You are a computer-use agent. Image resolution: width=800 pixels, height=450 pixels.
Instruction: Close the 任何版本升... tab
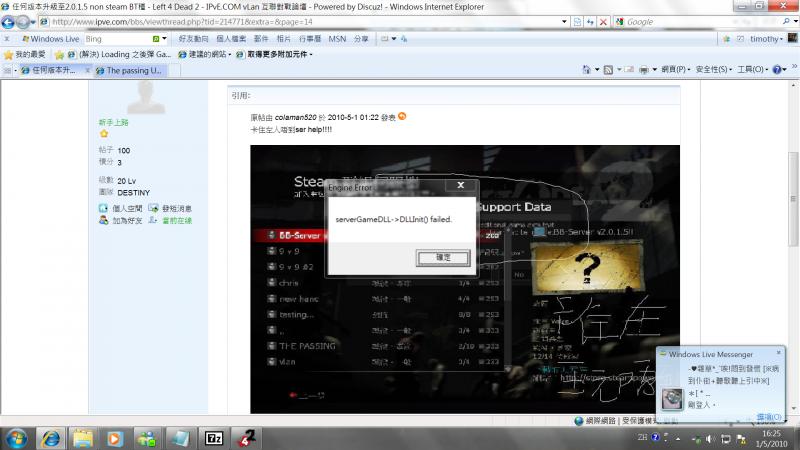[x=87, y=70]
